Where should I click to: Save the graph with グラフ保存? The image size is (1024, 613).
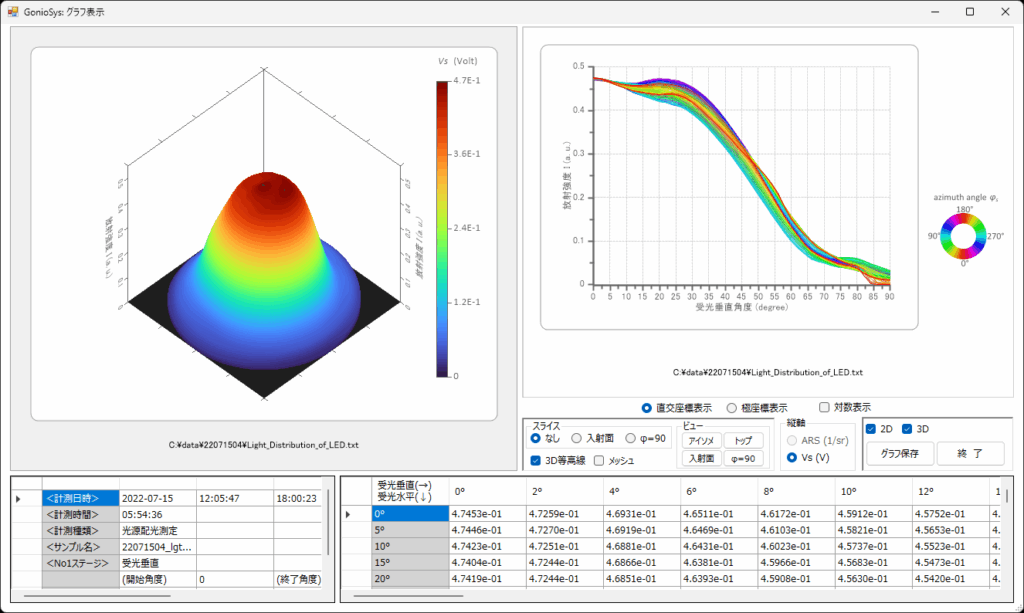coord(899,454)
